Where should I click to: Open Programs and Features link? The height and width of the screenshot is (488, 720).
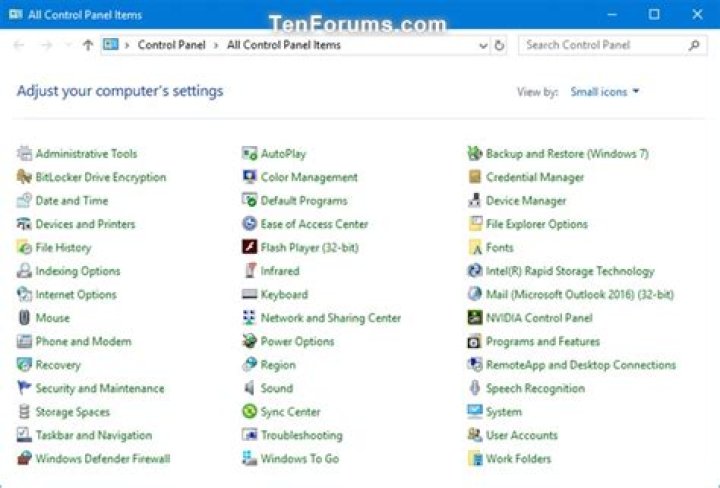click(x=543, y=341)
